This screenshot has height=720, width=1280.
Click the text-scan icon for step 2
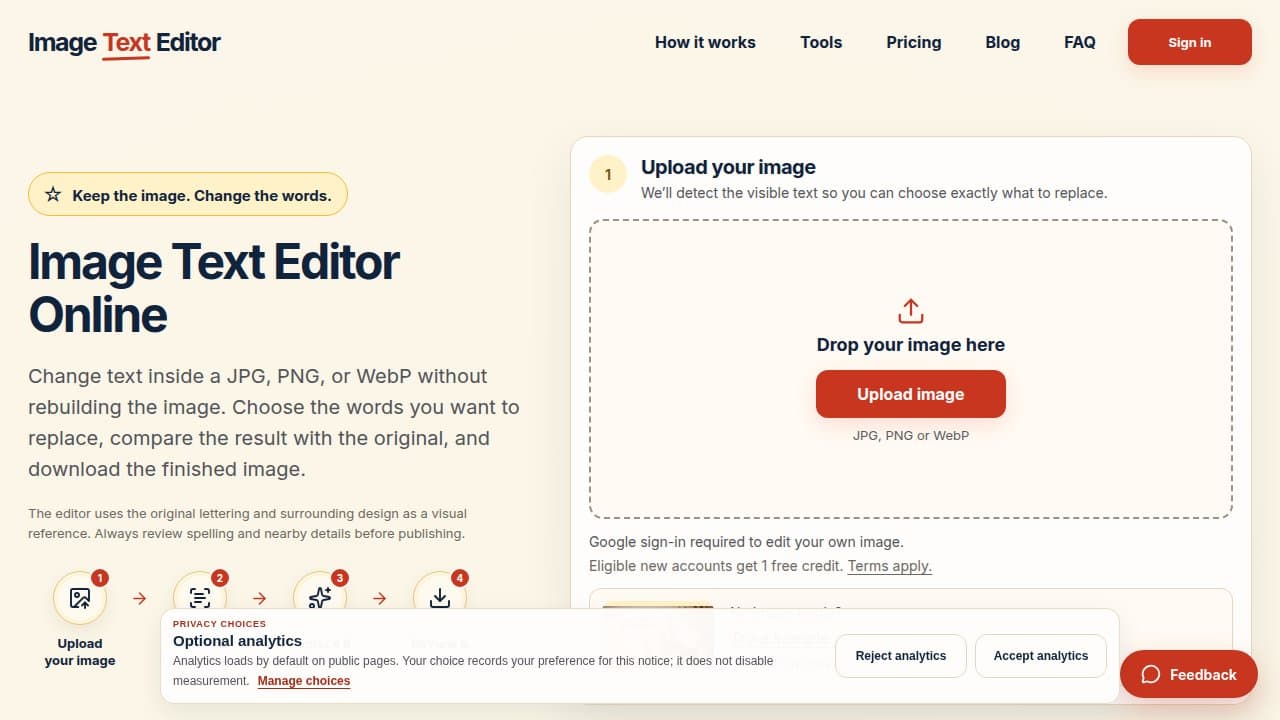click(200, 598)
